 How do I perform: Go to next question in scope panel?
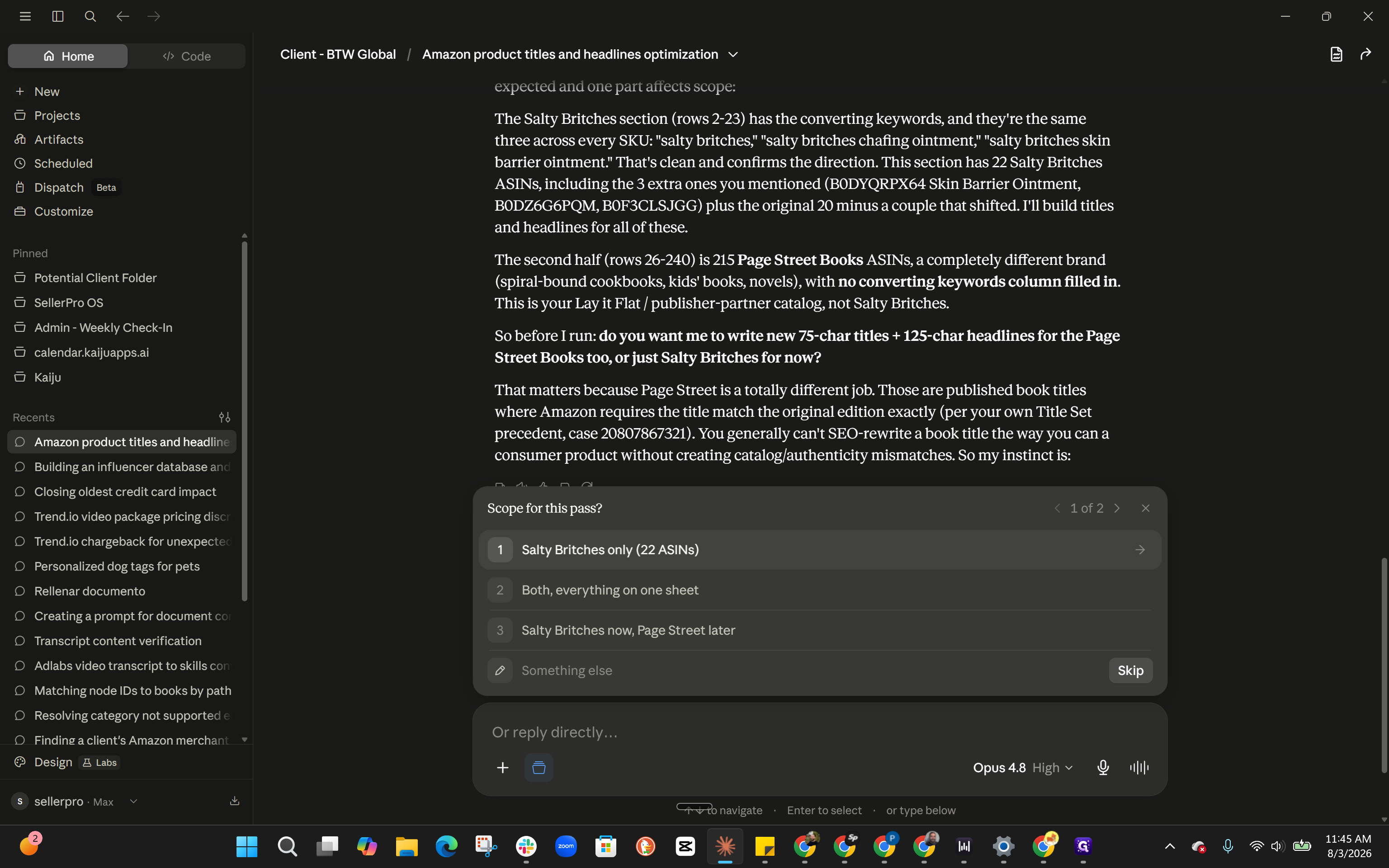(x=1117, y=508)
